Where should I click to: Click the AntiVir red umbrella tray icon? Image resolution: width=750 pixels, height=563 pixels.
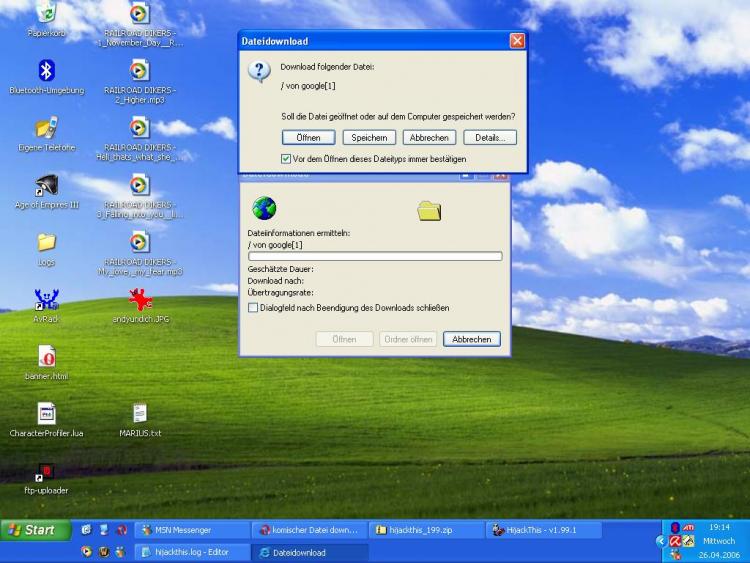[675, 541]
